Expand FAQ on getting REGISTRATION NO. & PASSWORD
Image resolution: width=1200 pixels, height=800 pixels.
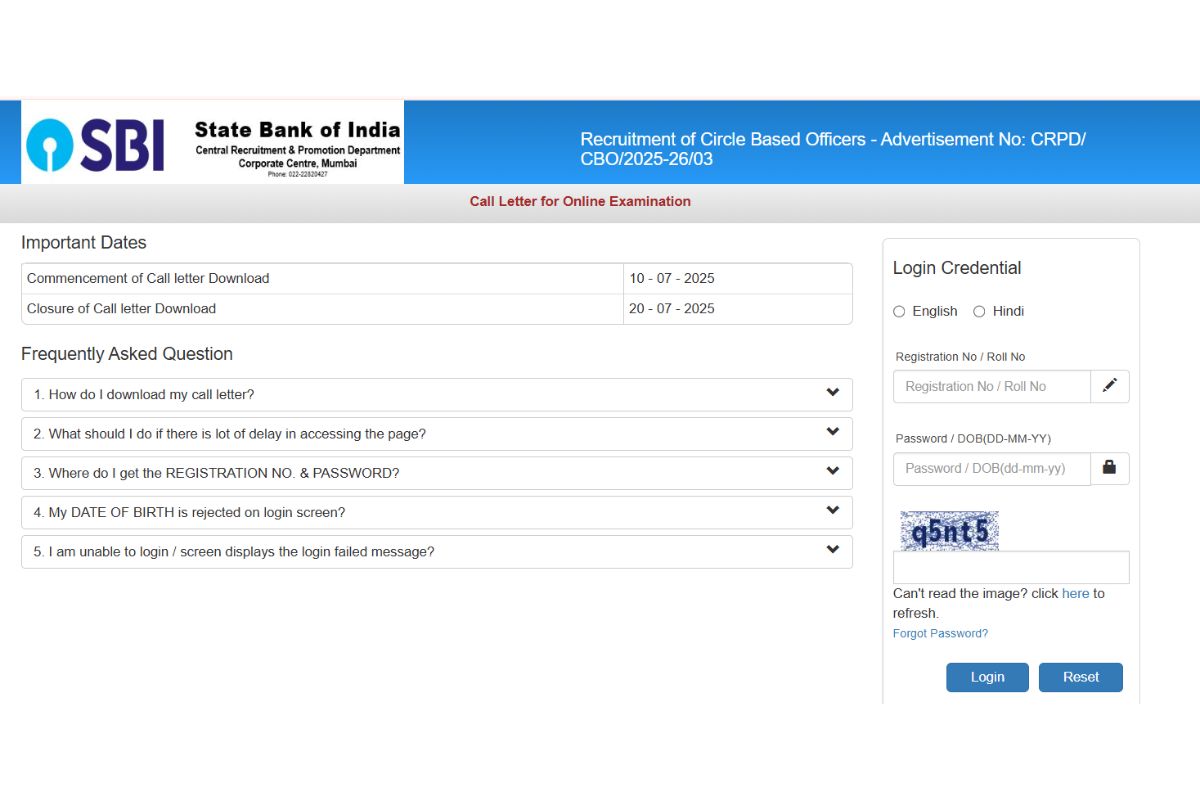tap(437, 473)
